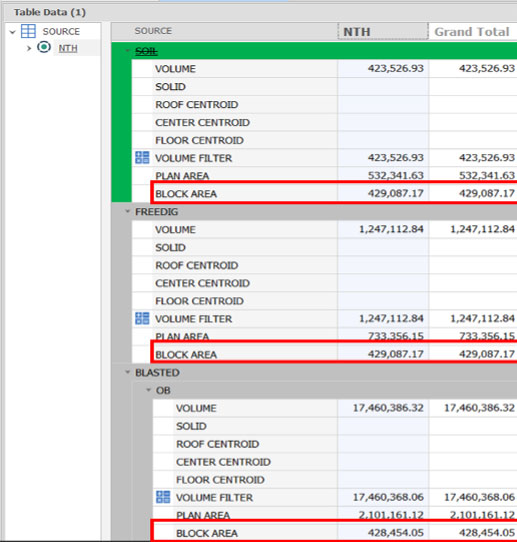Select the Table Data (1) panel title
The image size is (517, 542).
pyautogui.click(x=50, y=12)
